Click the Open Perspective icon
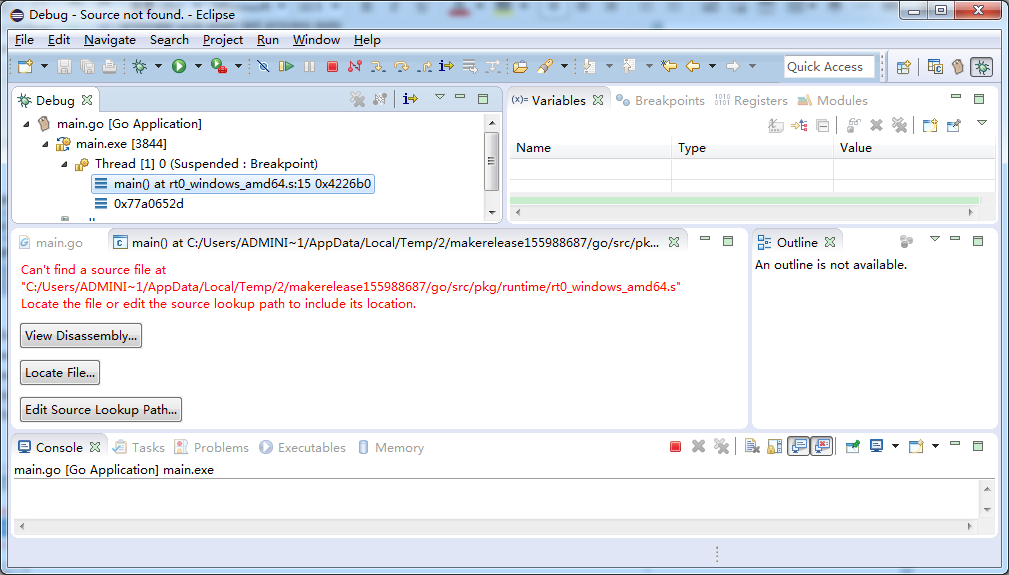1009x575 pixels. 903,67
